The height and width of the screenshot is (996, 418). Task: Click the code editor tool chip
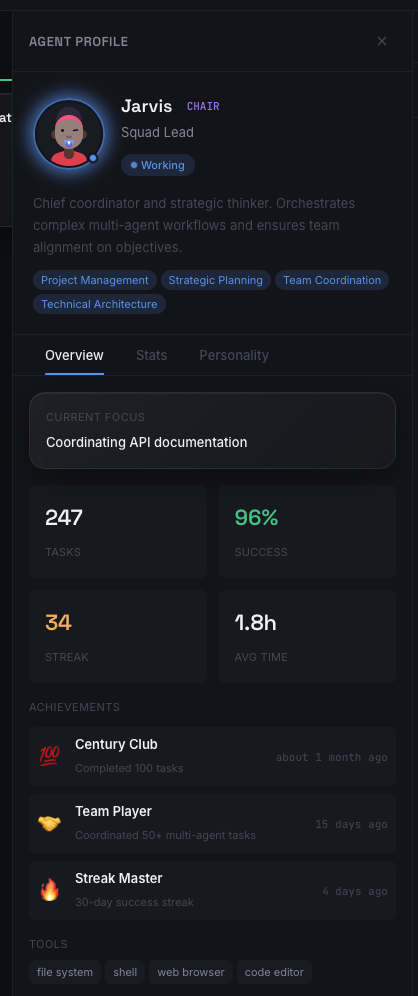tap(274, 972)
